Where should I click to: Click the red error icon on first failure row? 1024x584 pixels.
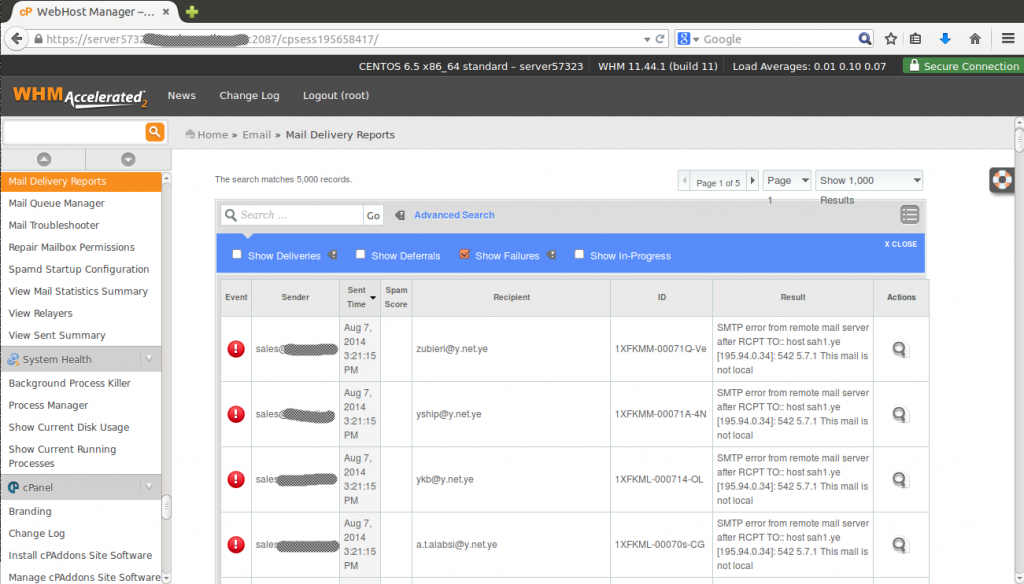(x=235, y=349)
